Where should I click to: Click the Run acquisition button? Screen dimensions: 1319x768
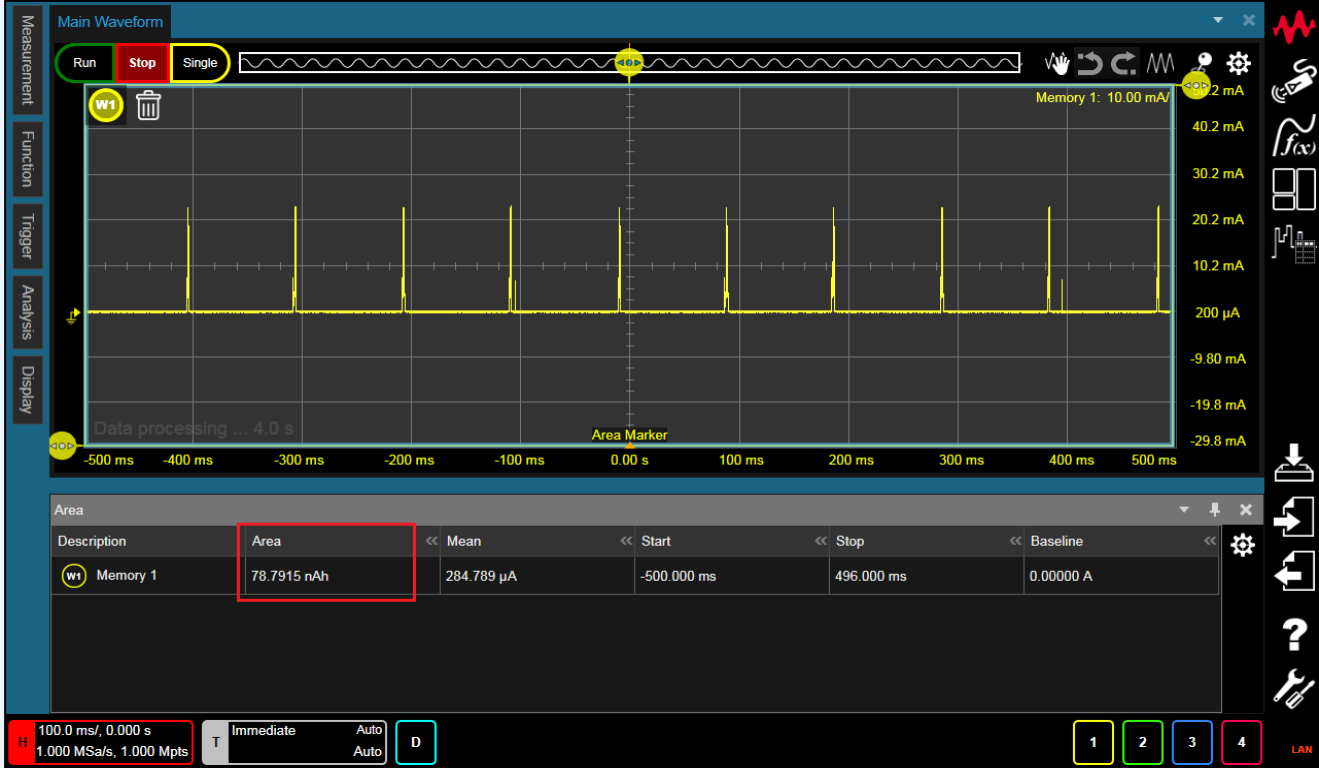point(85,63)
